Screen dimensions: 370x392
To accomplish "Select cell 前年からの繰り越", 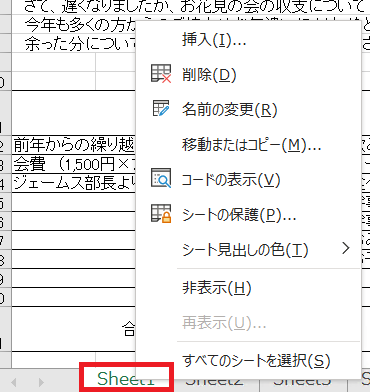I will pos(74,145).
